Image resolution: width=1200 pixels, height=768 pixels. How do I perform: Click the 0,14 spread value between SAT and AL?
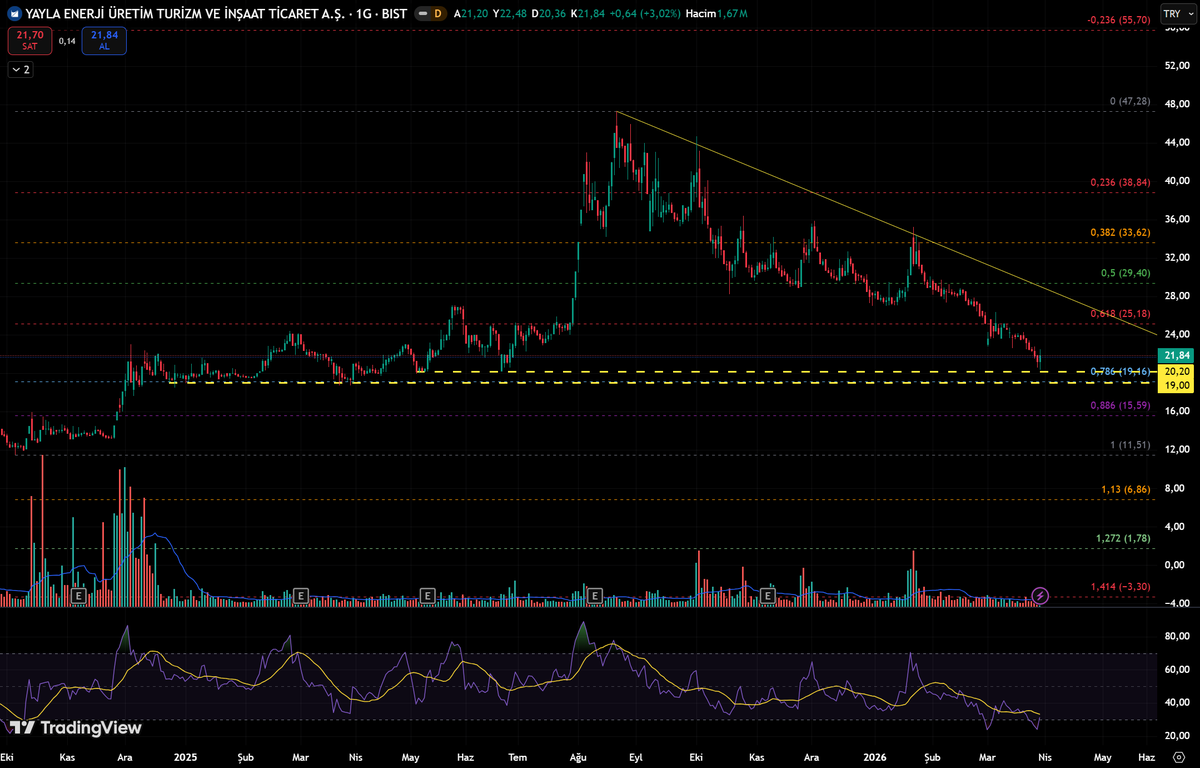coord(67,41)
